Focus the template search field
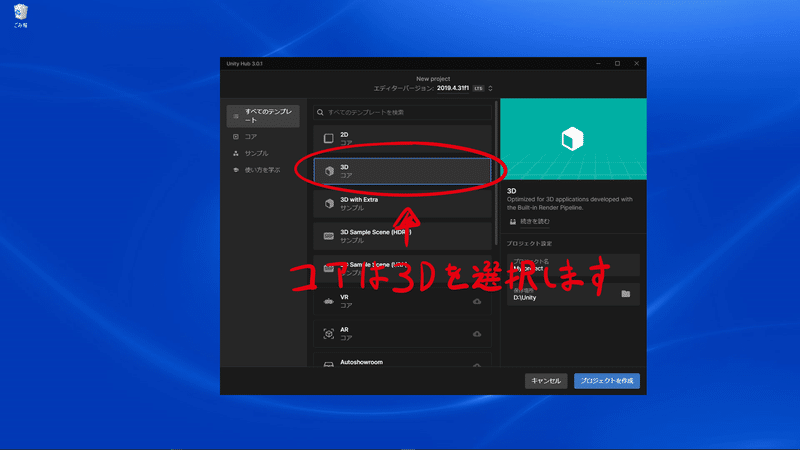This screenshot has height=450, width=800. click(402, 112)
